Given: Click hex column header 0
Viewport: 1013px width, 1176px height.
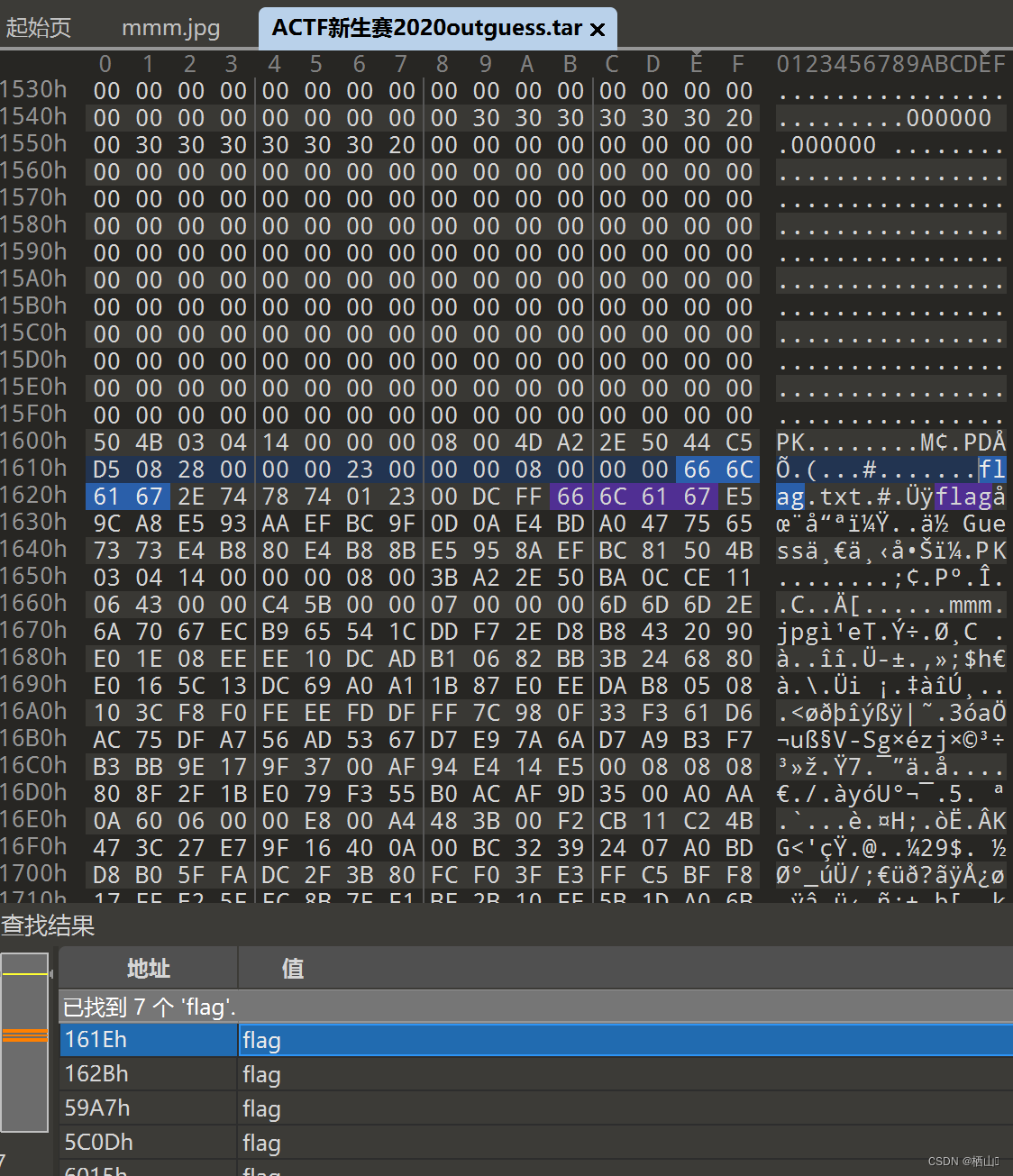Looking at the screenshot, I should pyautogui.click(x=105, y=63).
